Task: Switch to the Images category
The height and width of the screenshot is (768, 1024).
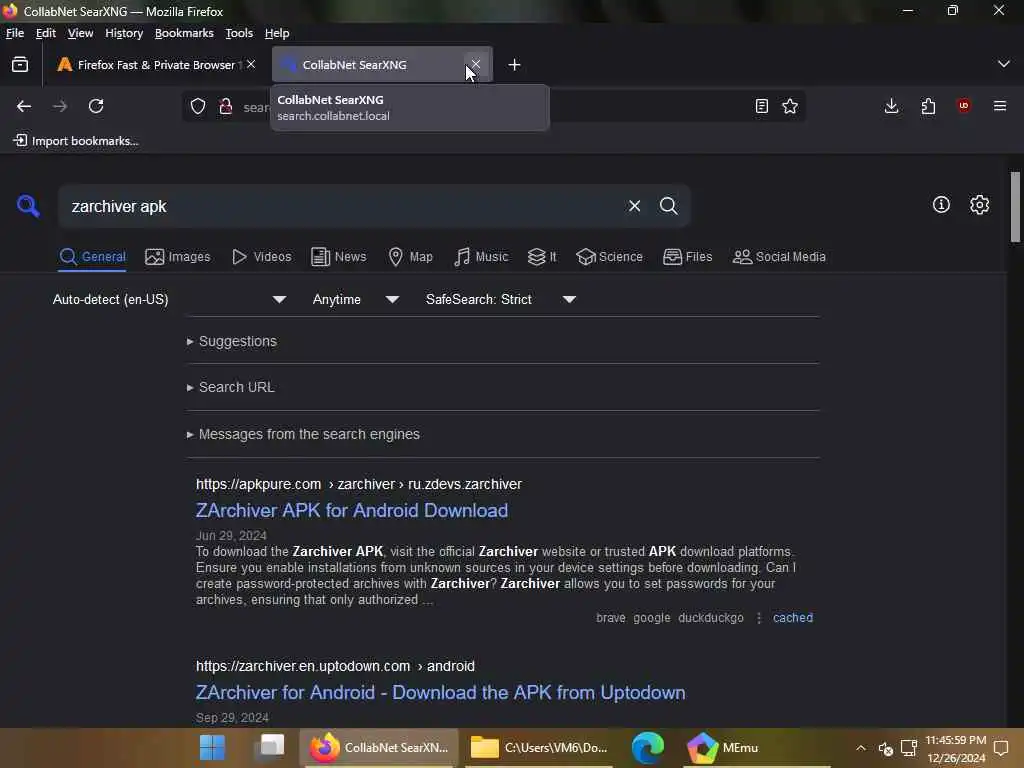Action: click(178, 257)
